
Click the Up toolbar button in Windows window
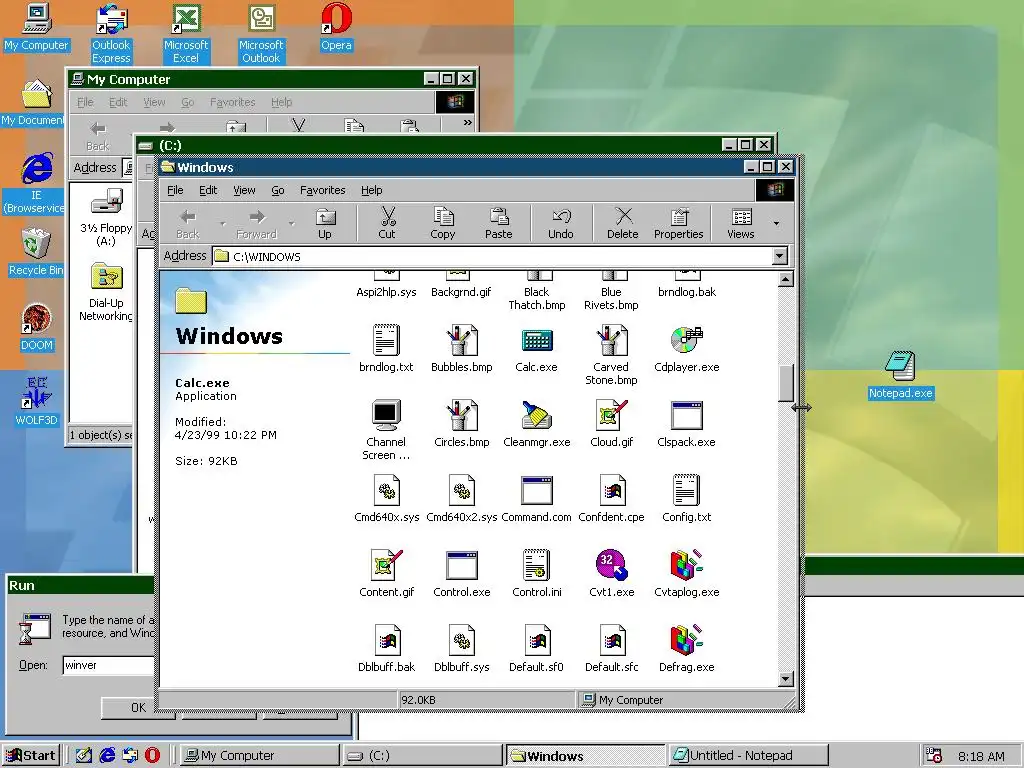tap(325, 224)
